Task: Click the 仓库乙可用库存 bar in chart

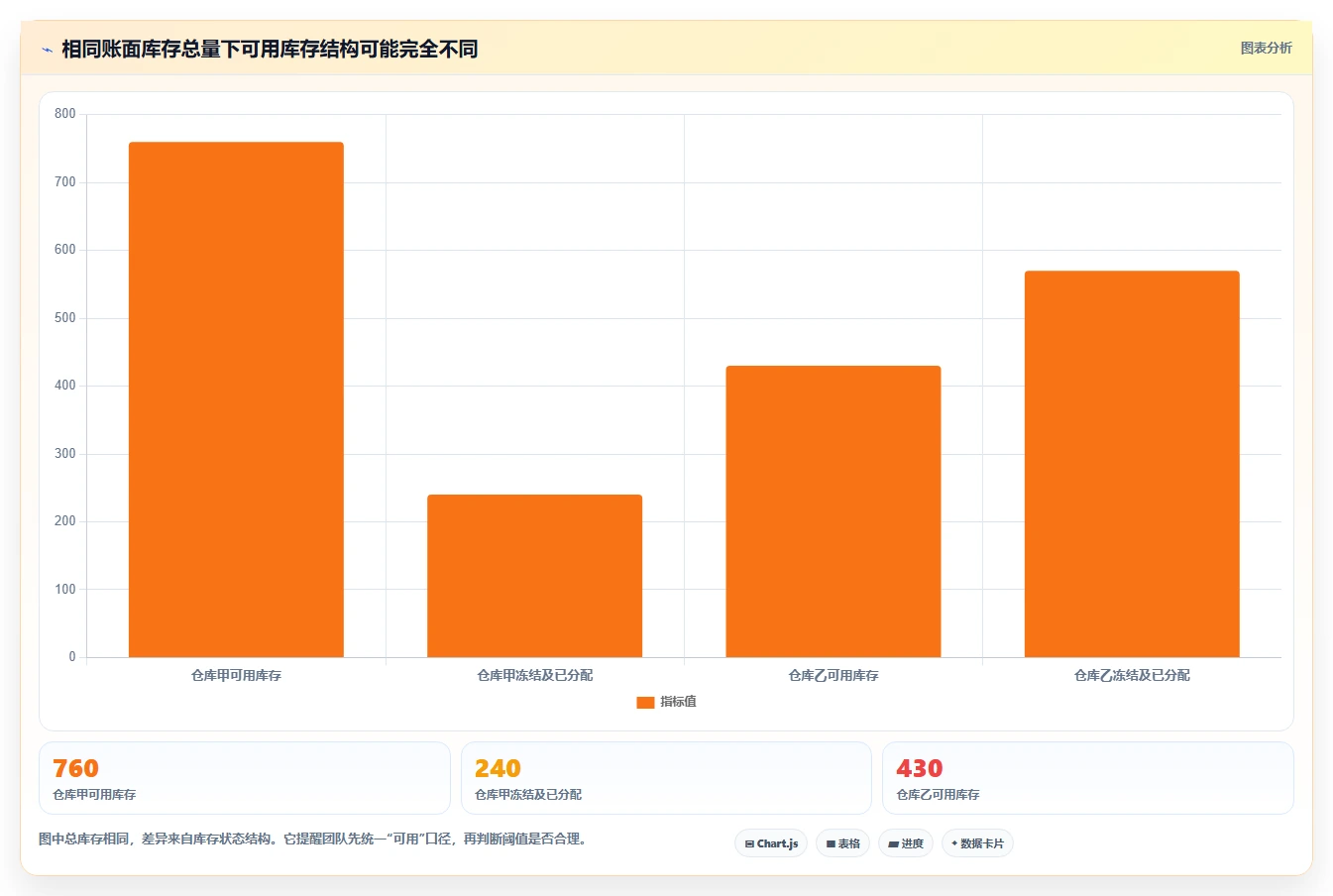Action: (833, 511)
